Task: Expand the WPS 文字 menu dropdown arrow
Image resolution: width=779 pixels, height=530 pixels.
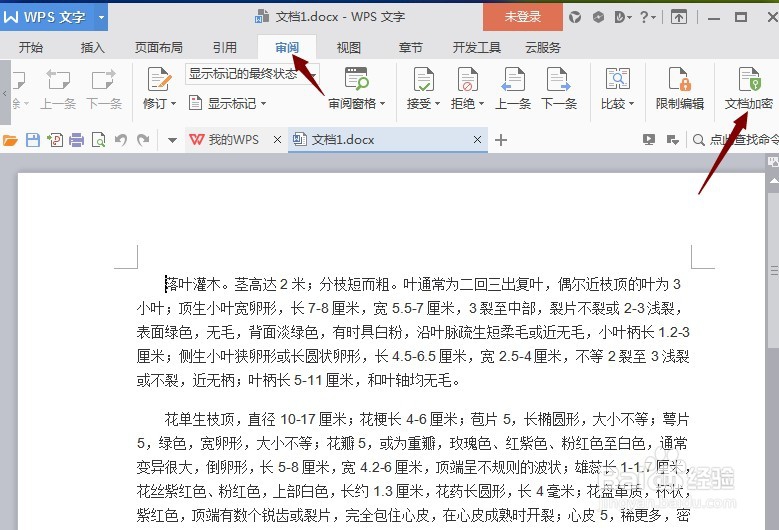Action: pyautogui.click(x=101, y=17)
